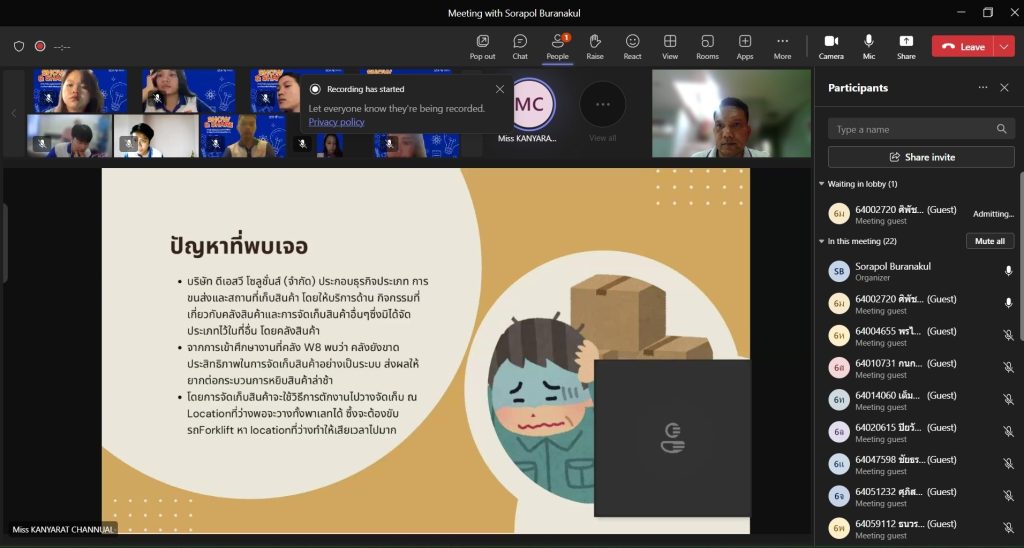Click Mute all button
The image size is (1024, 548).
coord(989,241)
